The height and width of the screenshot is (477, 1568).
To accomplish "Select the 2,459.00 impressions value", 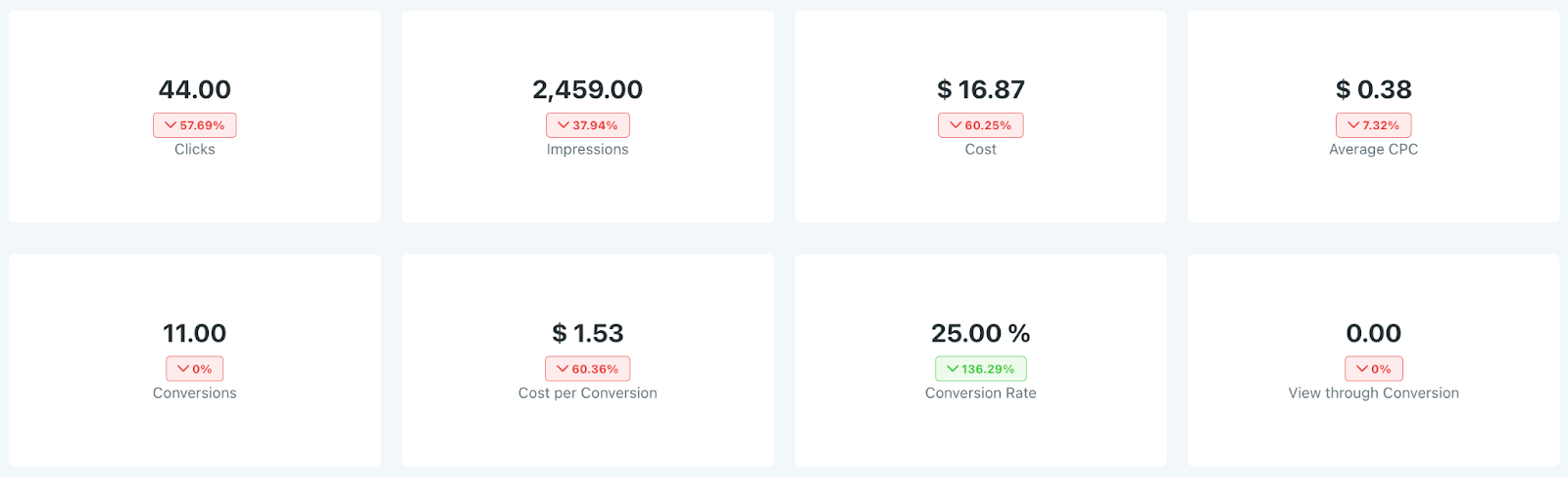I will coord(588,90).
